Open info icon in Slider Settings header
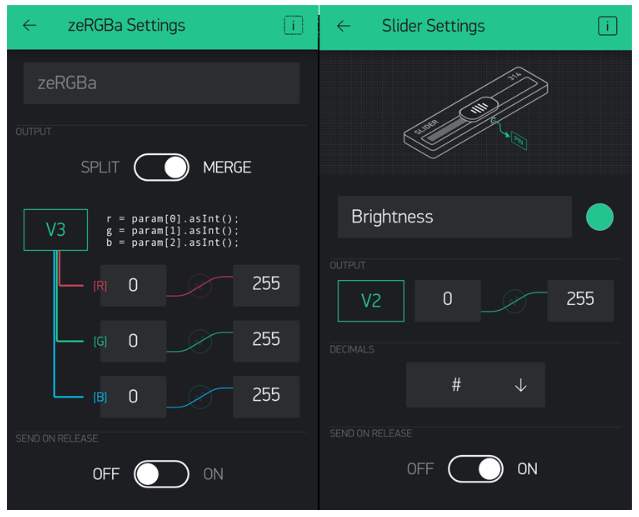 pos(607,26)
